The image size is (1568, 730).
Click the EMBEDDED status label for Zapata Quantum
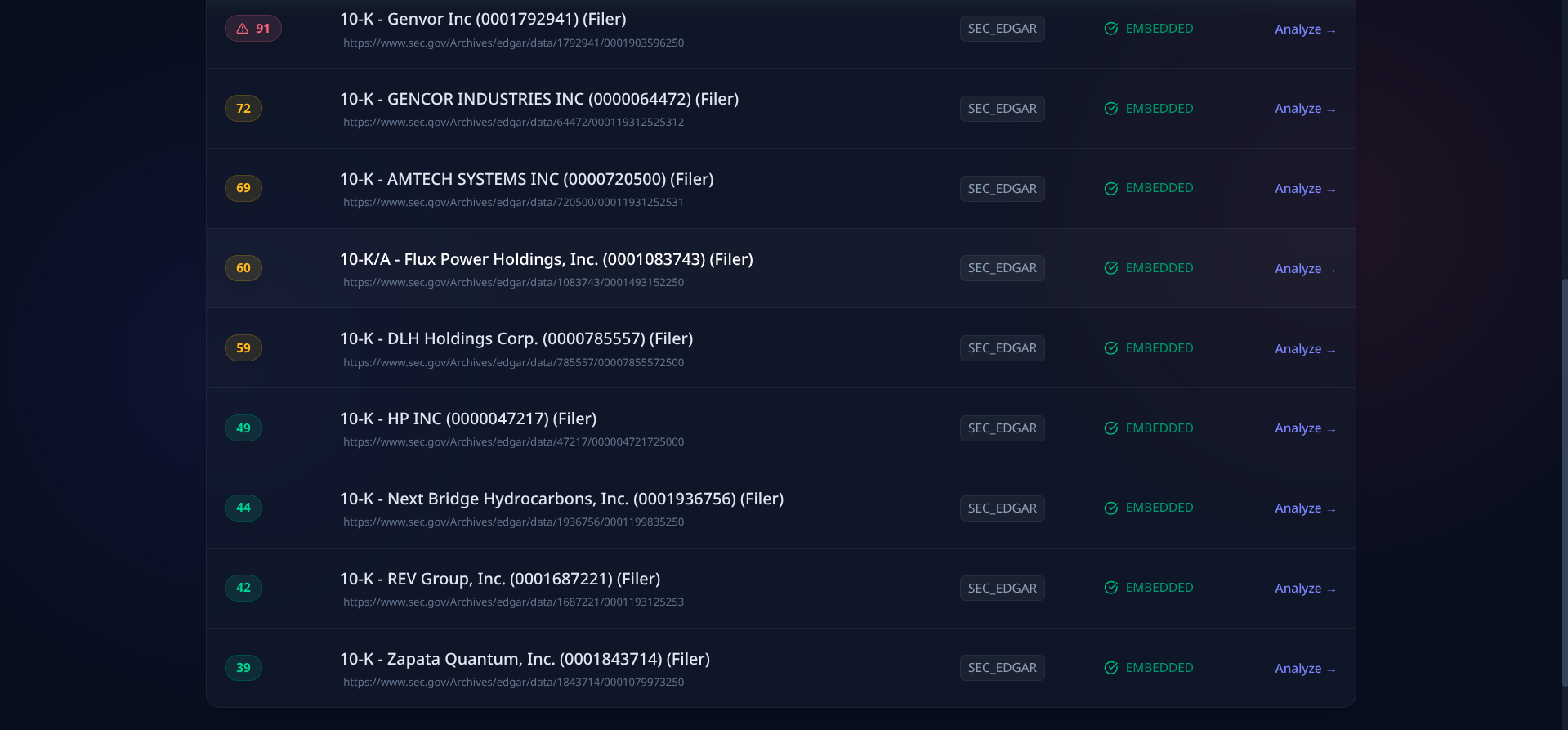1159,668
